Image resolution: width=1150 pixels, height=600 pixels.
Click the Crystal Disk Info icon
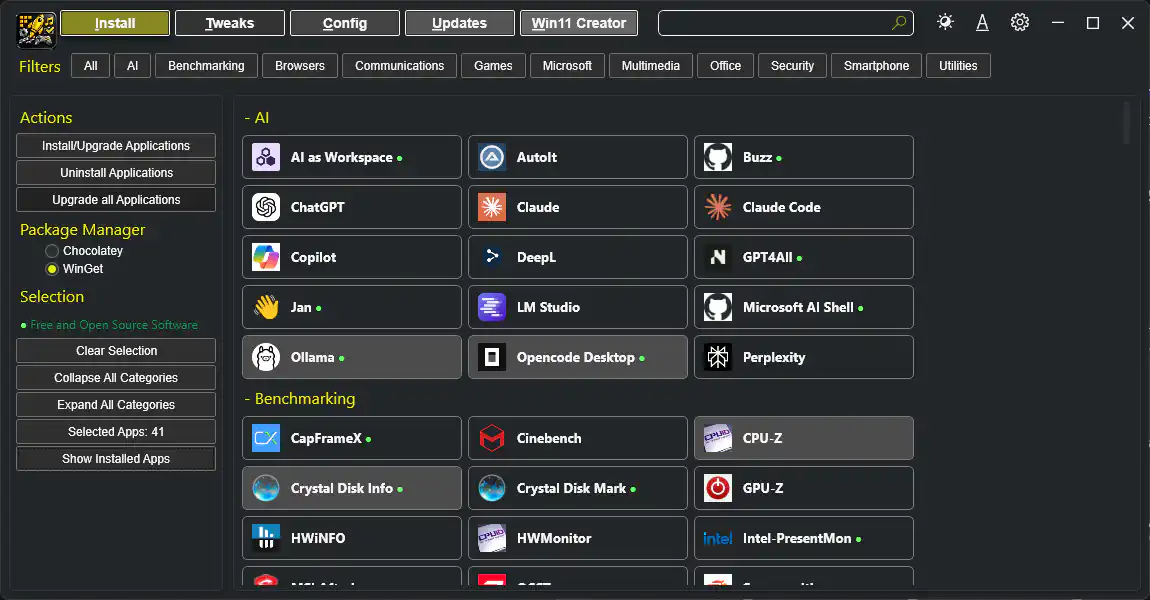click(265, 488)
